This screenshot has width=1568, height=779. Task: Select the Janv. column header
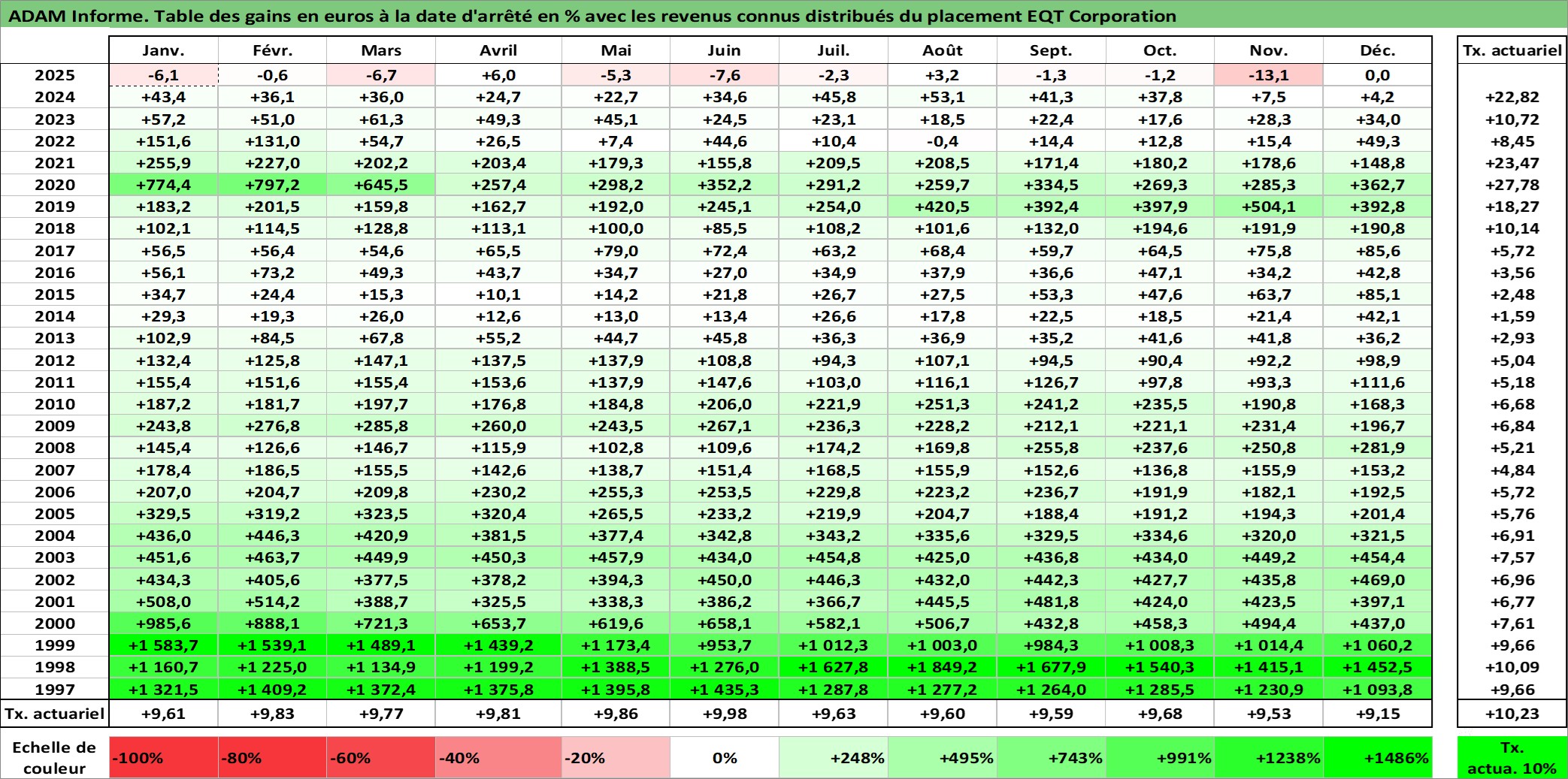(x=164, y=50)
